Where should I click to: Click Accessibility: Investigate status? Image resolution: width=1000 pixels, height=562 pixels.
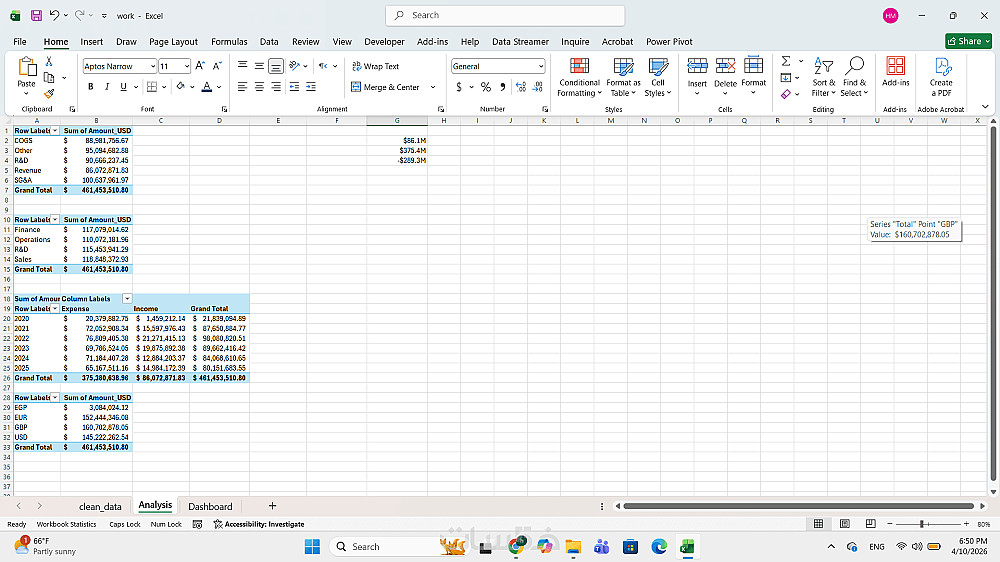click(x=259, y=524)
